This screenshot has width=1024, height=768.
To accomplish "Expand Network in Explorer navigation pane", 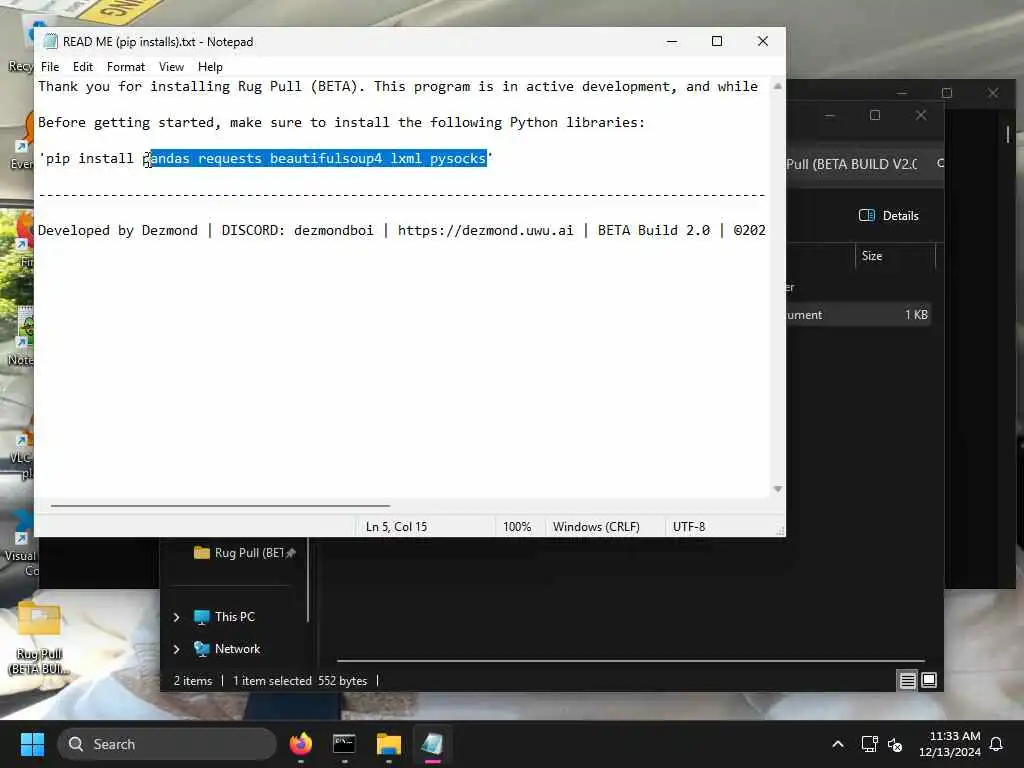I will 176,649.
